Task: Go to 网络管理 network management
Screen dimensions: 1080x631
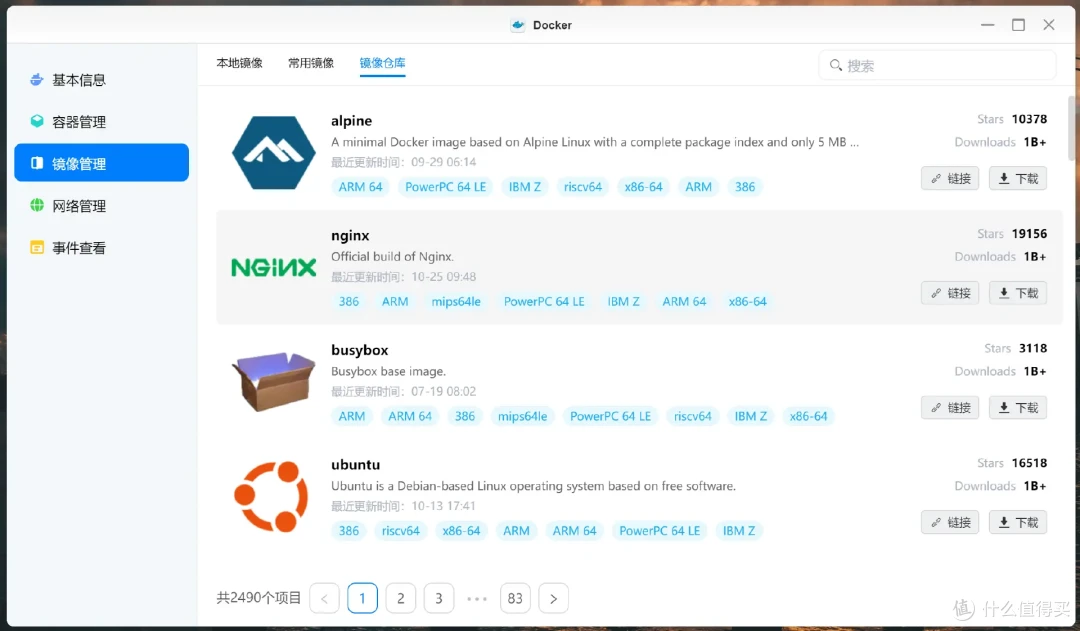Action: (101, 205)
